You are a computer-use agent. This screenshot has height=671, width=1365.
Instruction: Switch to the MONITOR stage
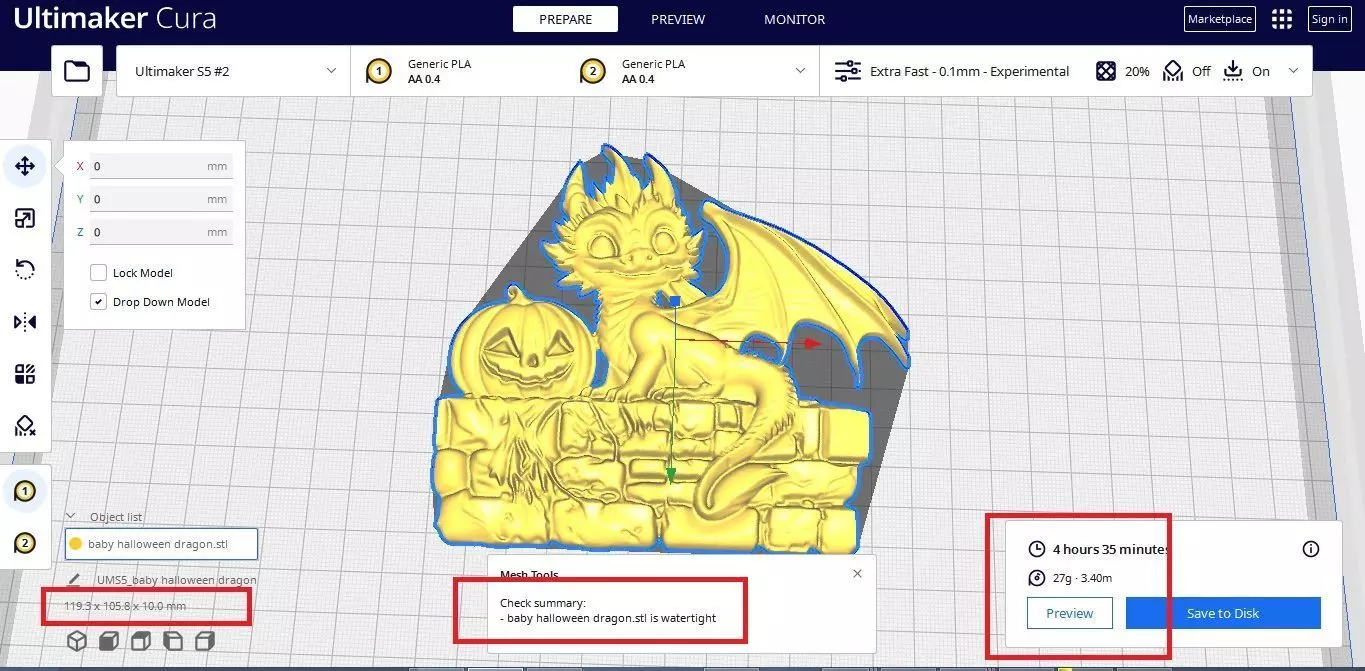[x=795, y=19]
